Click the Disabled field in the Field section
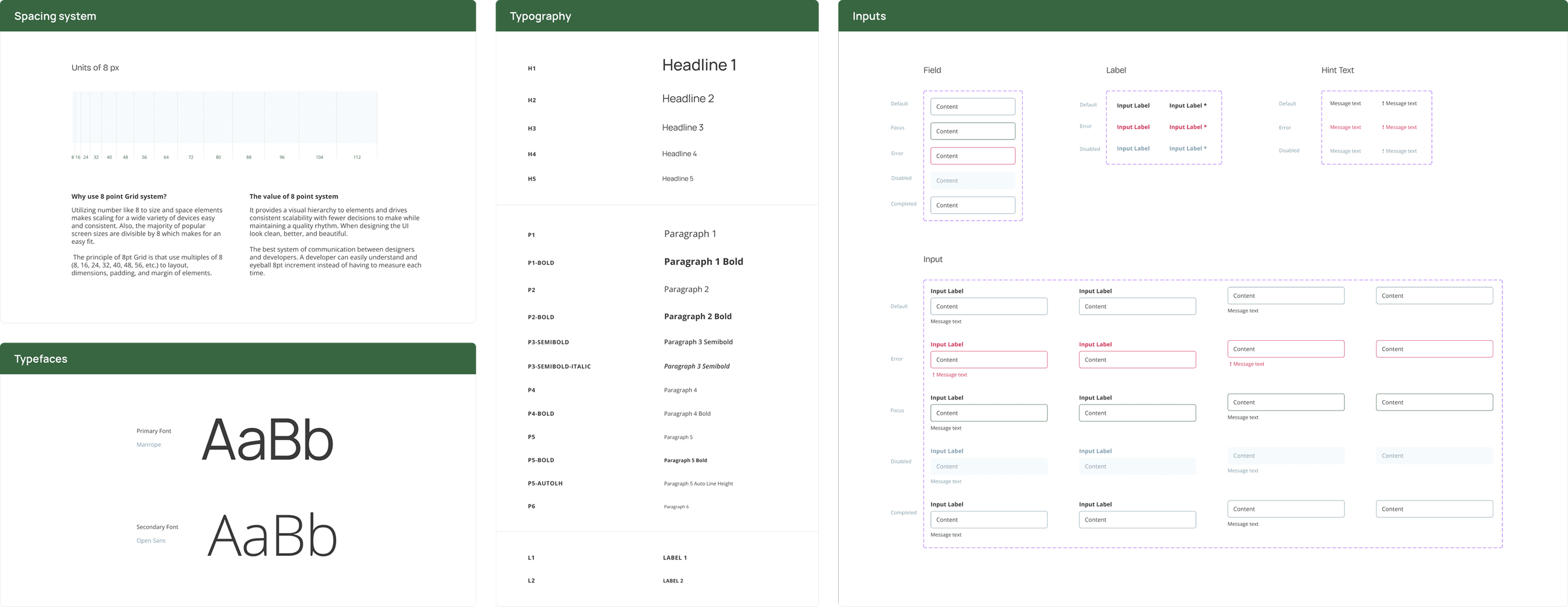The image size is (1568, 607). click(x=972, y=181)
